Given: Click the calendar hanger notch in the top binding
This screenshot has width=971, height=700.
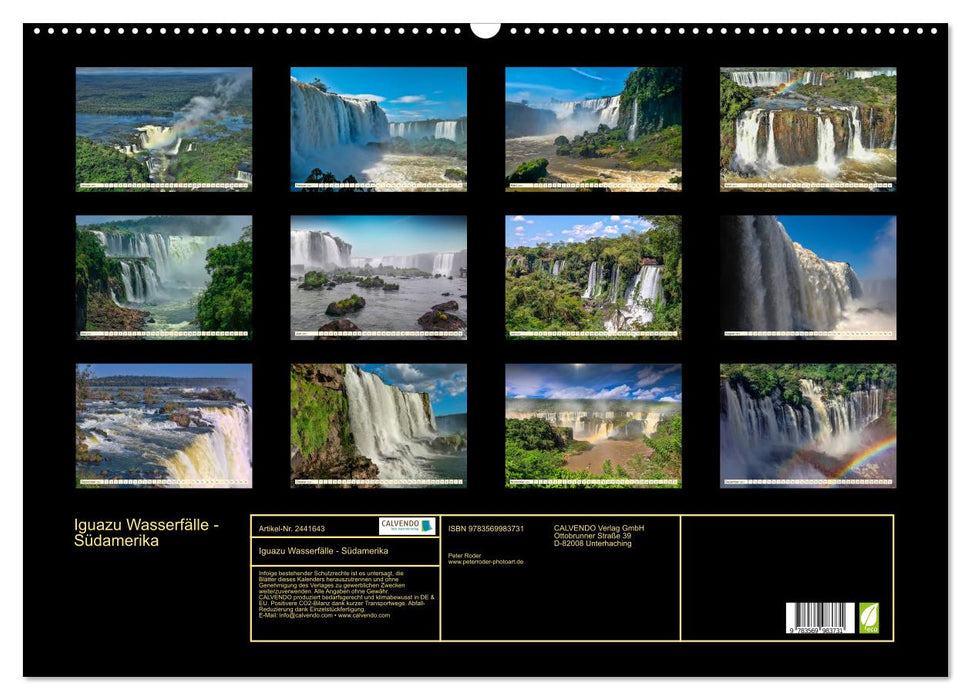Looking at the screenshot, I should pos(486,30).
